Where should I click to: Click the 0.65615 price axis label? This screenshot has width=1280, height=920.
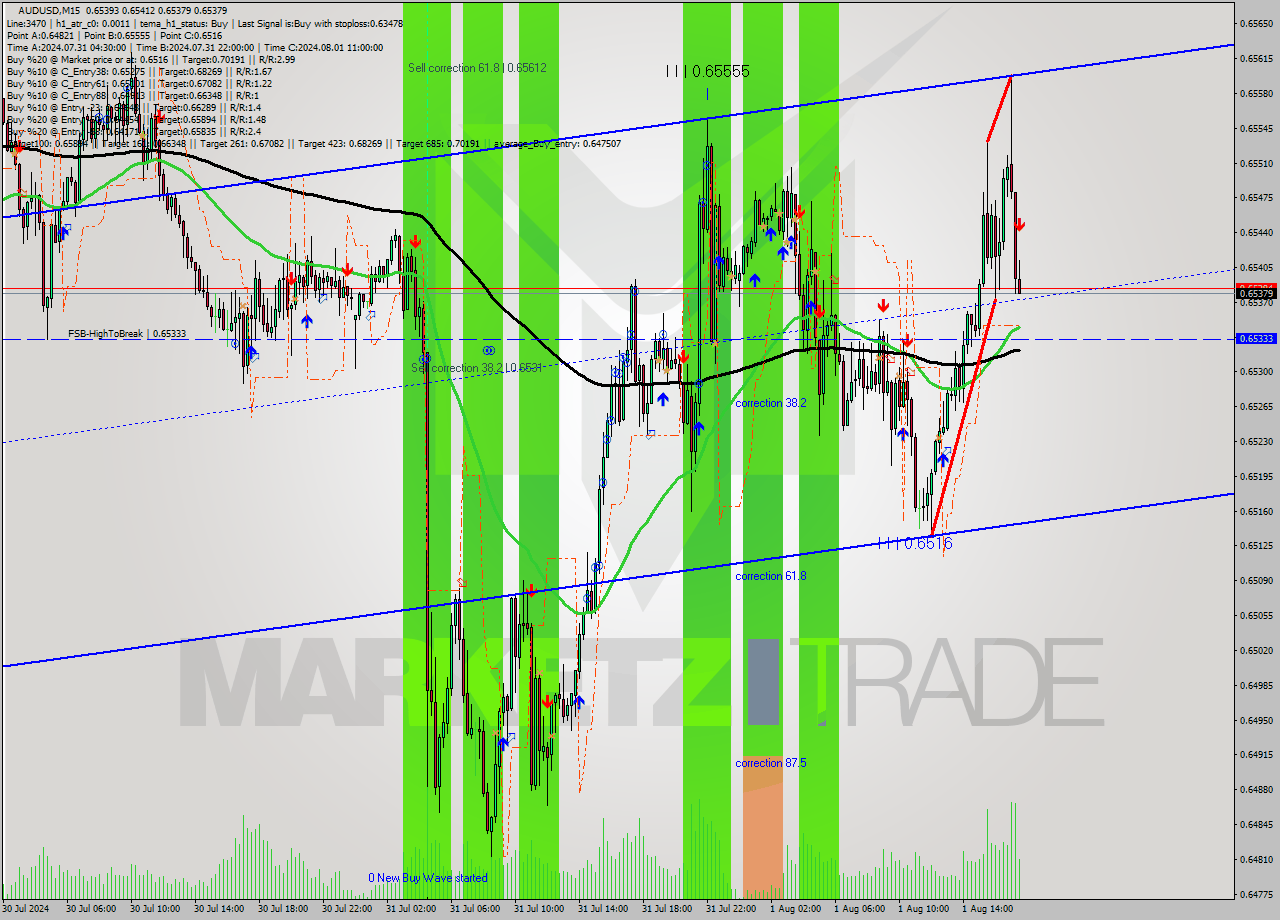[1256, 58]
